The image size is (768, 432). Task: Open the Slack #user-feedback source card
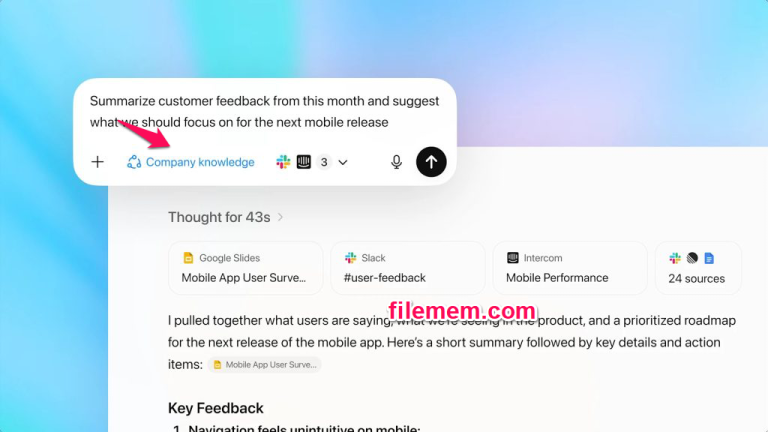pos(408,268)
